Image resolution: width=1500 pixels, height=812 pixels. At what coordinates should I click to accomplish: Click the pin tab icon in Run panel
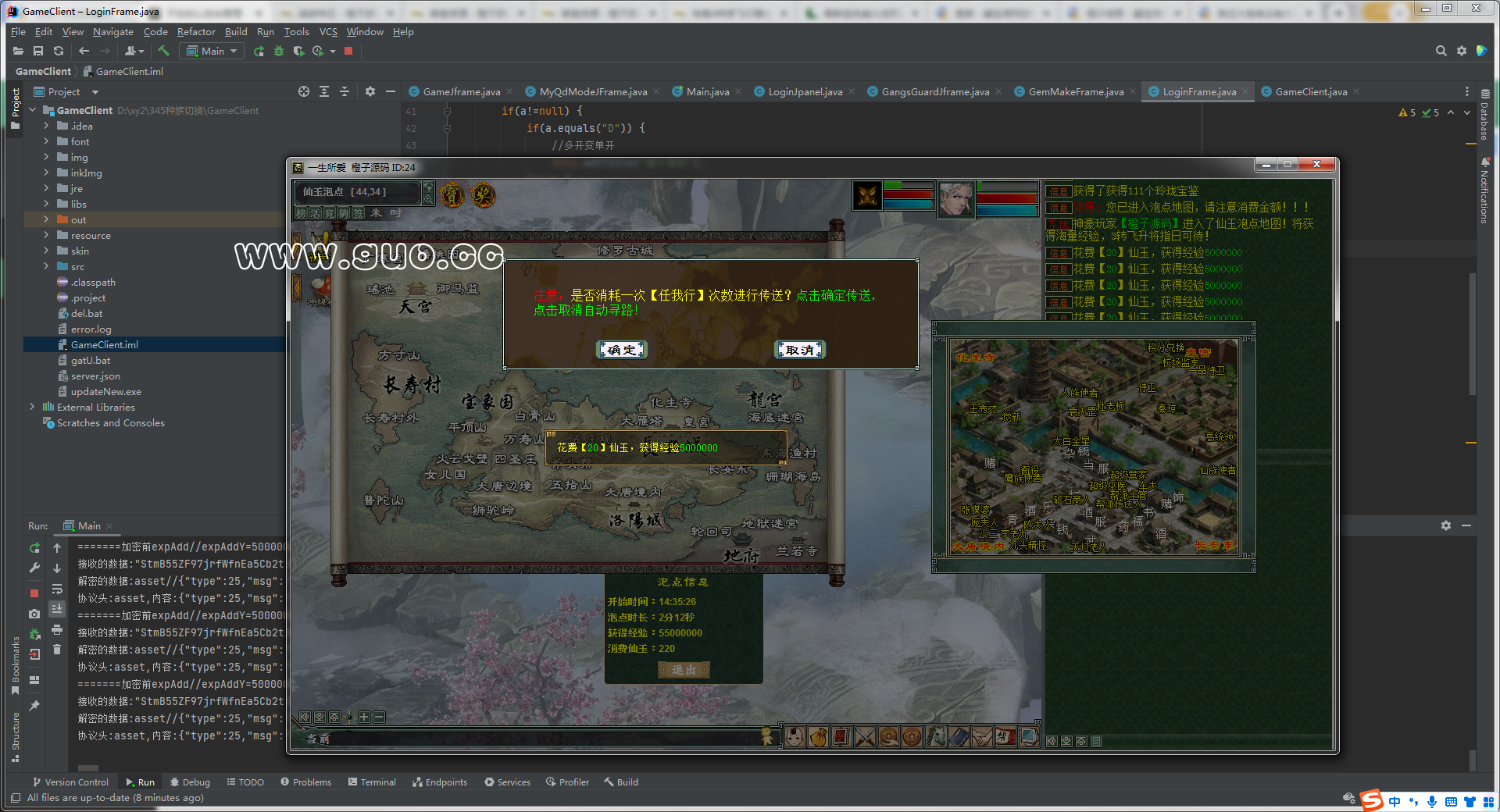point(34,706)
